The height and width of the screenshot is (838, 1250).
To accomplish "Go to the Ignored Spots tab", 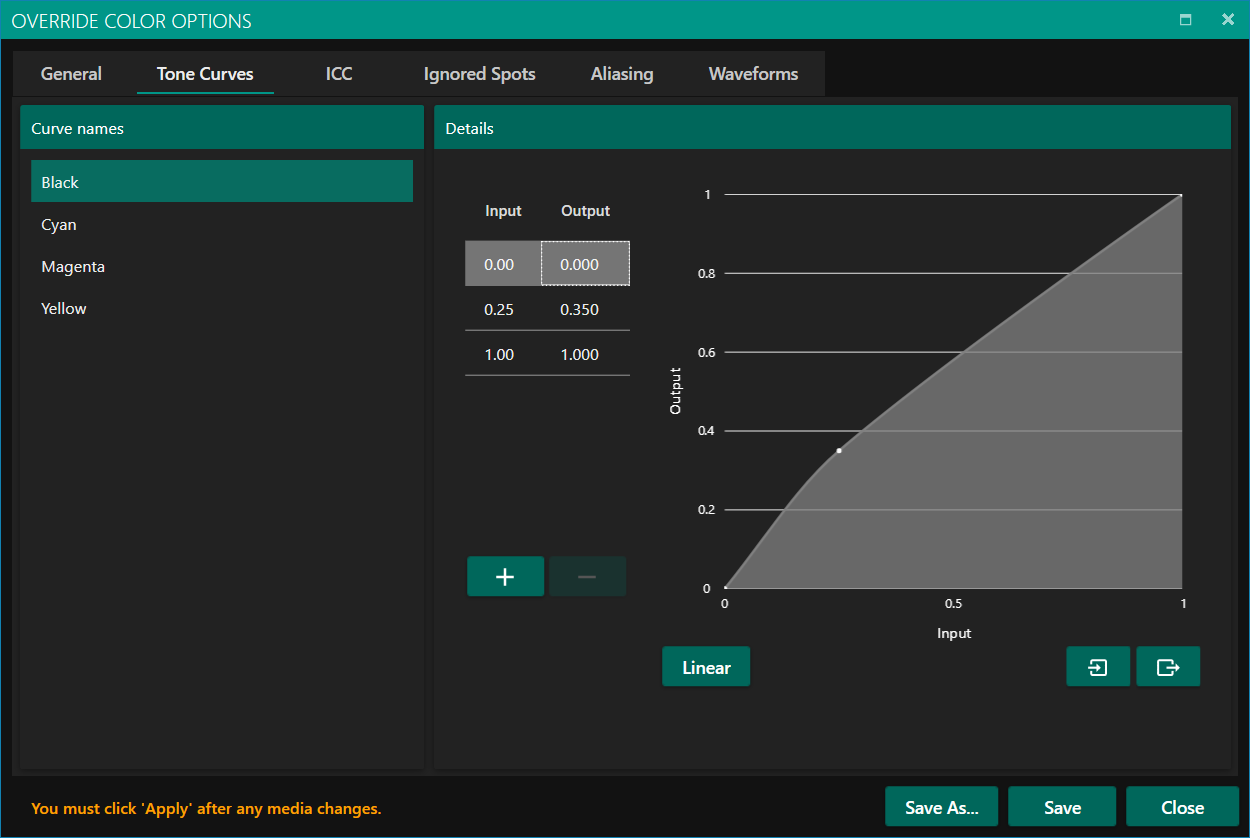I will point(479,74).
